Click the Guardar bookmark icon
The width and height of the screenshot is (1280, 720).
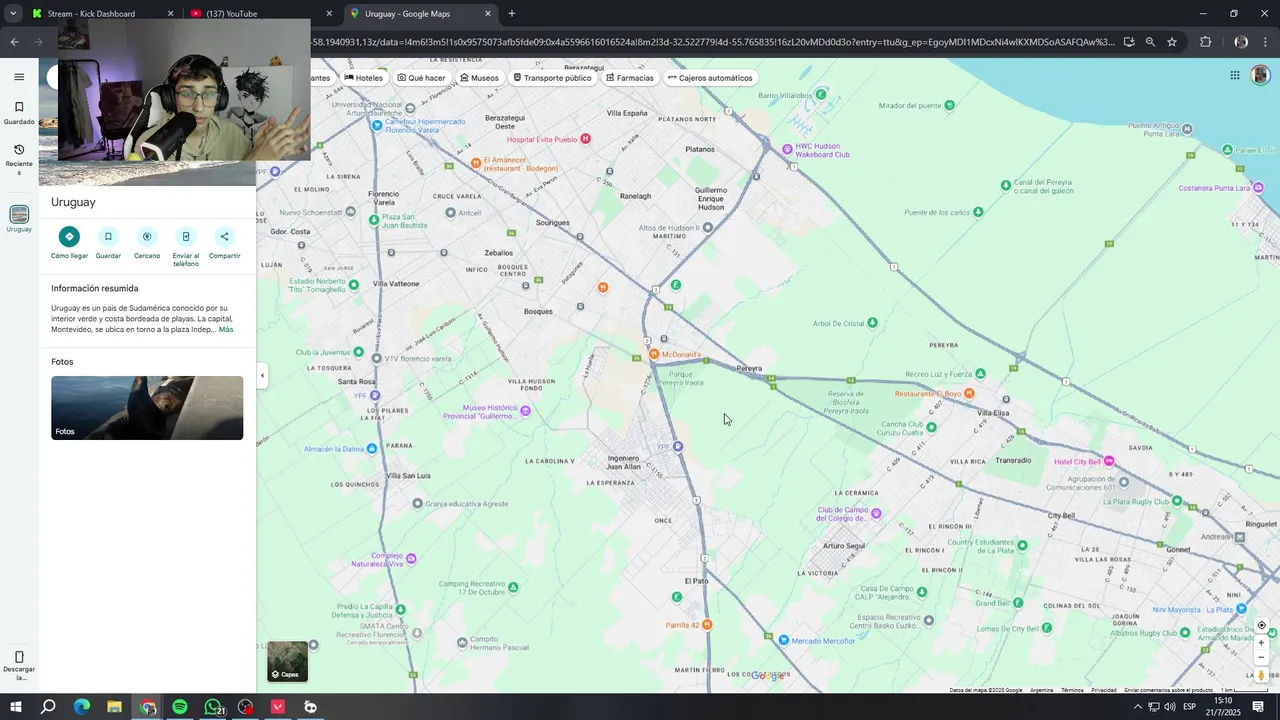pyautogui.click(x=108, y=237)
